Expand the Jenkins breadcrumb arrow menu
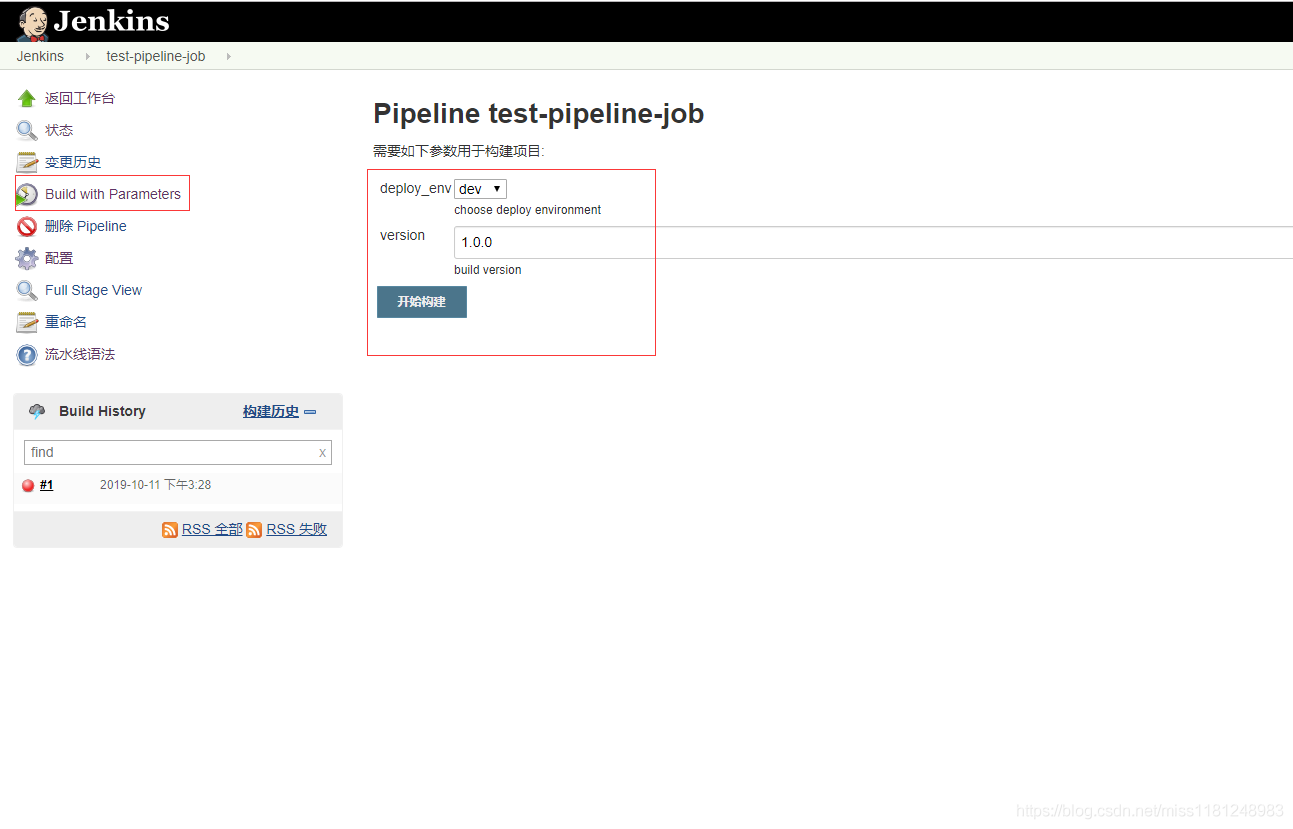The height and width of the screenshot is (829, 1293). point(87,56)
